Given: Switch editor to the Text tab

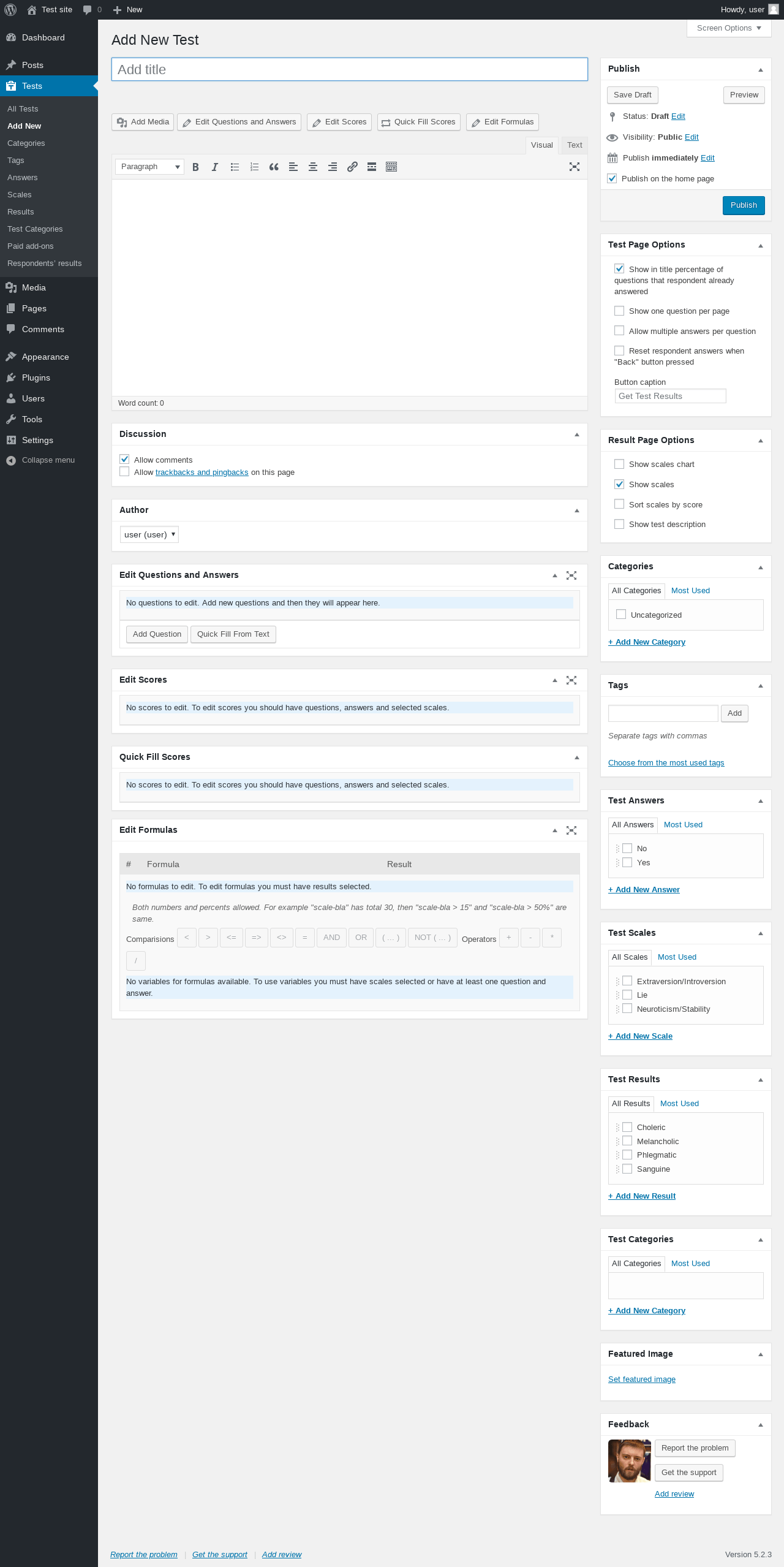Looking at the screenshot, I should [x=575, y=145].
